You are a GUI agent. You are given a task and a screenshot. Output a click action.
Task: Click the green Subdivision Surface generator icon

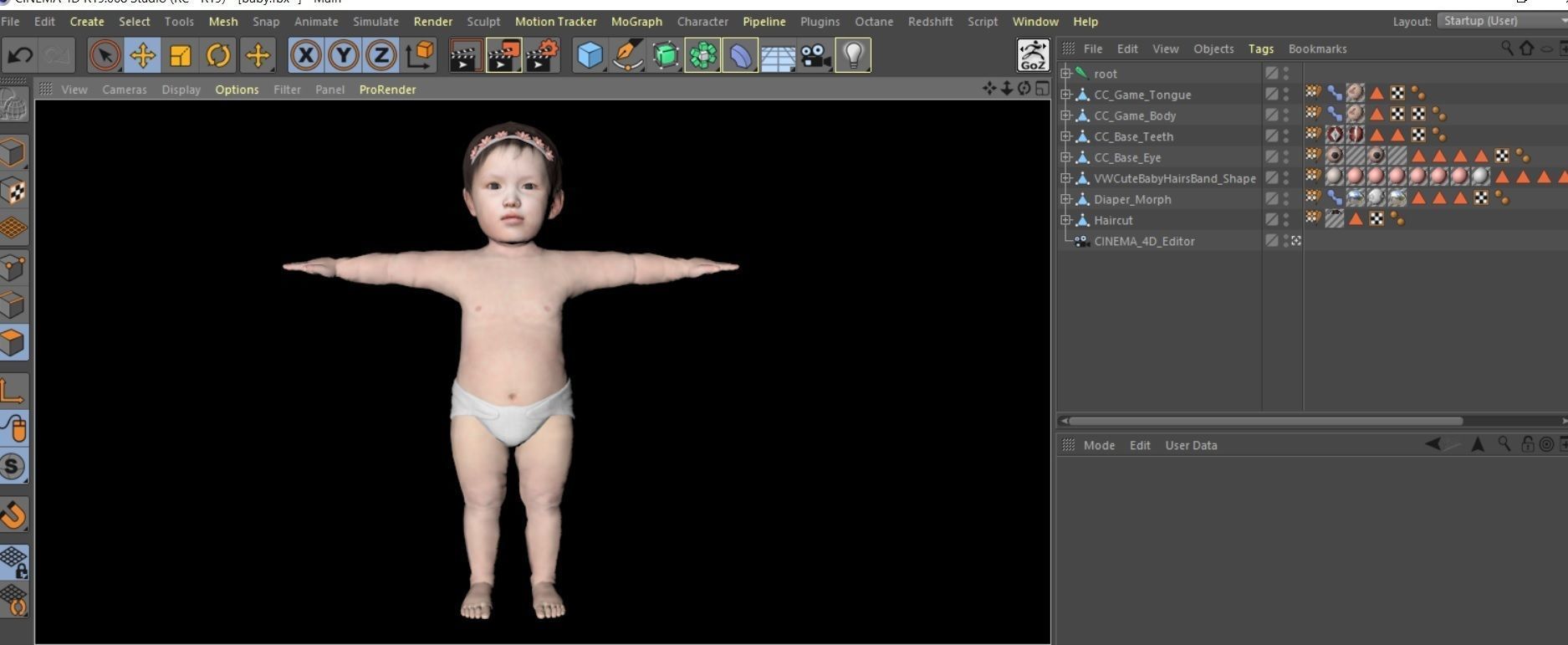point(665,56)
